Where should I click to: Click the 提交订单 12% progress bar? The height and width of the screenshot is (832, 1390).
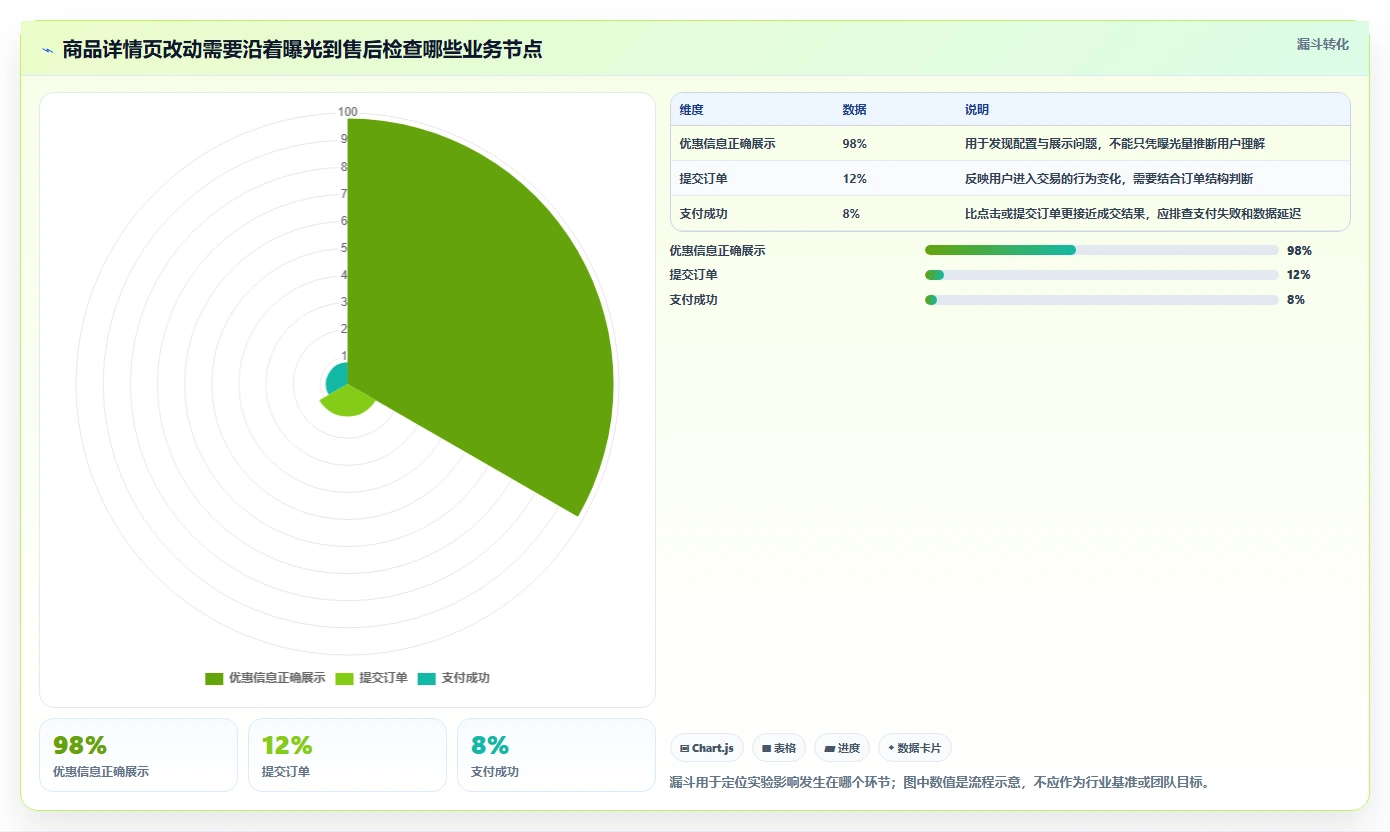tap(1102, 275)
